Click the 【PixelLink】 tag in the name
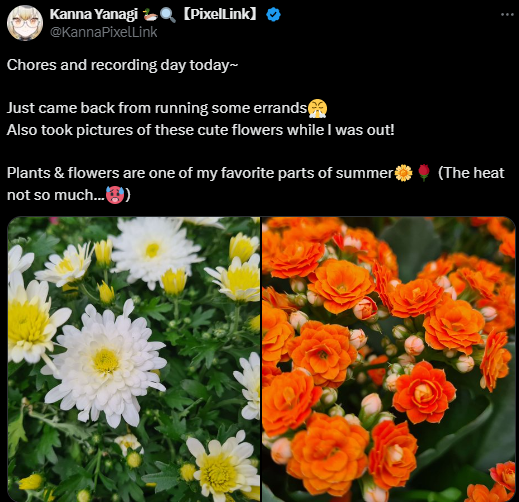The width and height of the screenshot is (519, 502). click(220, 14)
